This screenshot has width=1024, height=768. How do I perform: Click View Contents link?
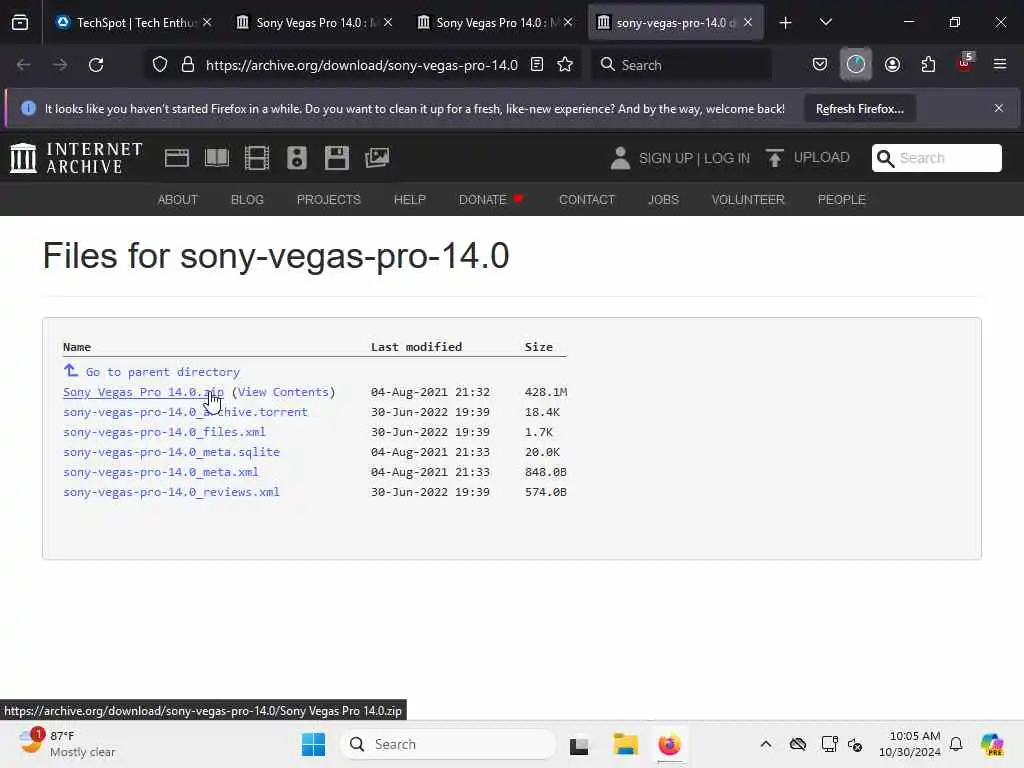coord(283,392)
